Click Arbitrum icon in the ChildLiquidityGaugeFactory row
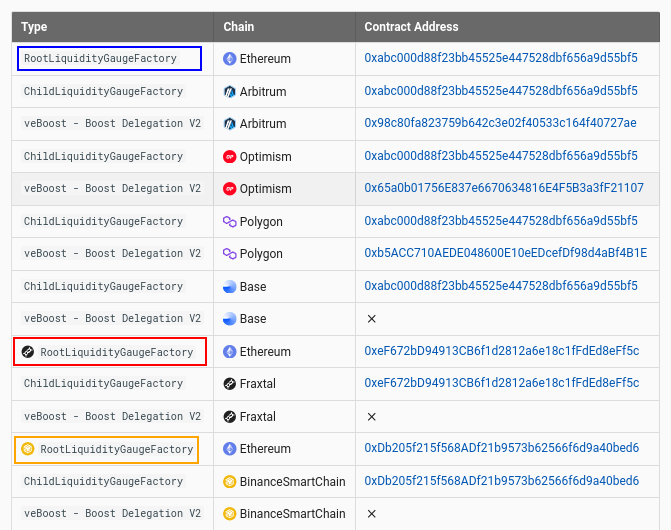The width and height of the screenshot is (671, 530). click(230, 92)
